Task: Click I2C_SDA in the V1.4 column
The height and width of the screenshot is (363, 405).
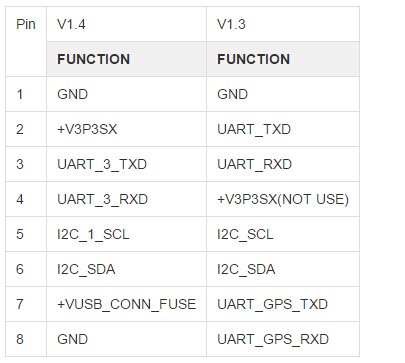Action: (126, 269)
